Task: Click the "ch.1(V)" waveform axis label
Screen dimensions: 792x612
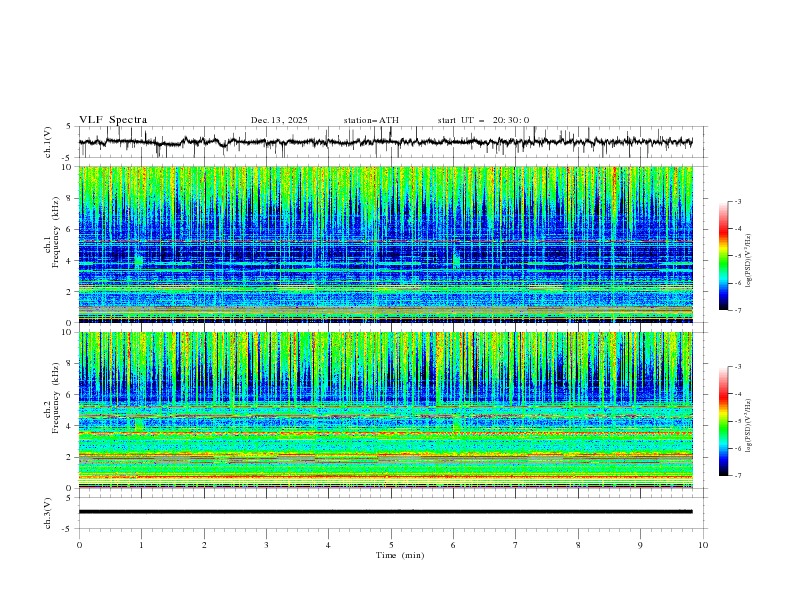Action: (48, 142)
